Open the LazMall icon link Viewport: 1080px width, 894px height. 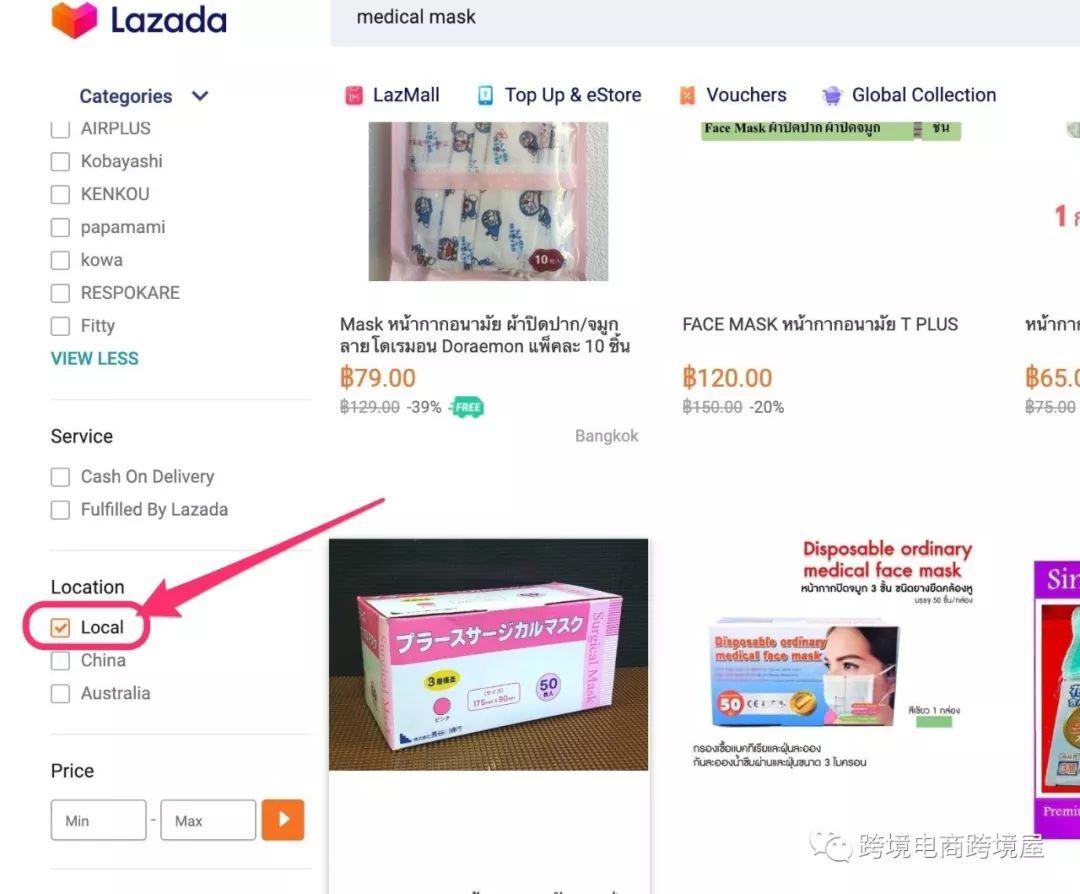[353, 96]
